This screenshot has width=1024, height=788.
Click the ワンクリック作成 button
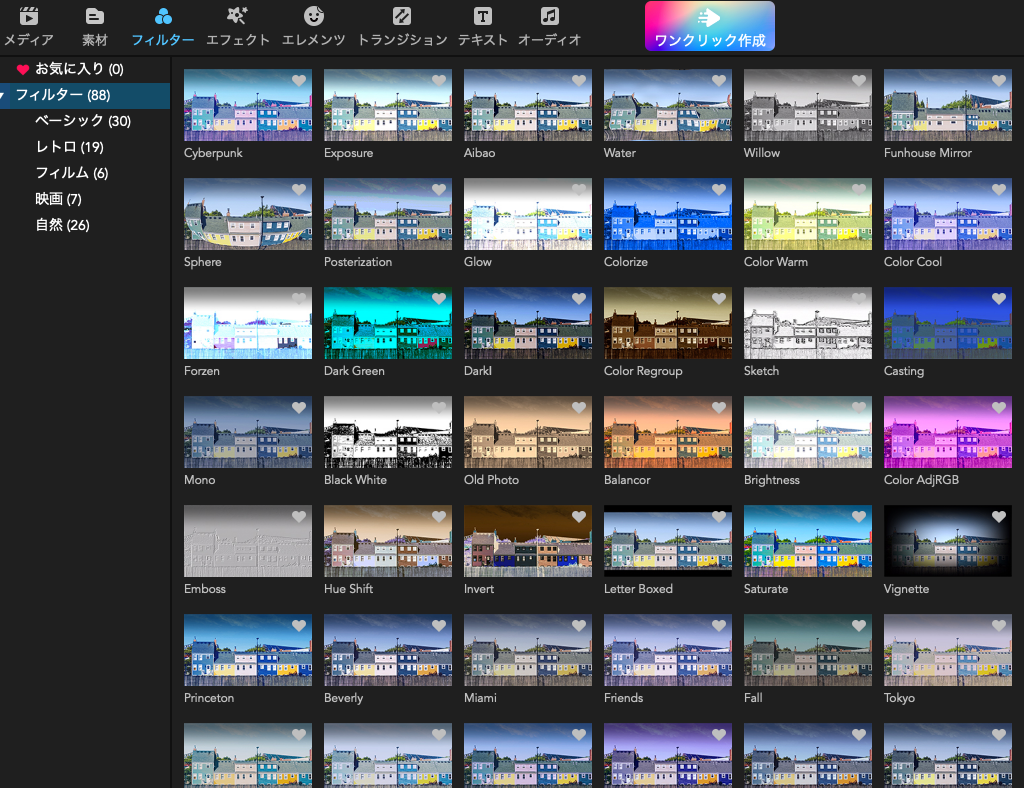pyautogui.click(x=709, y=27)
